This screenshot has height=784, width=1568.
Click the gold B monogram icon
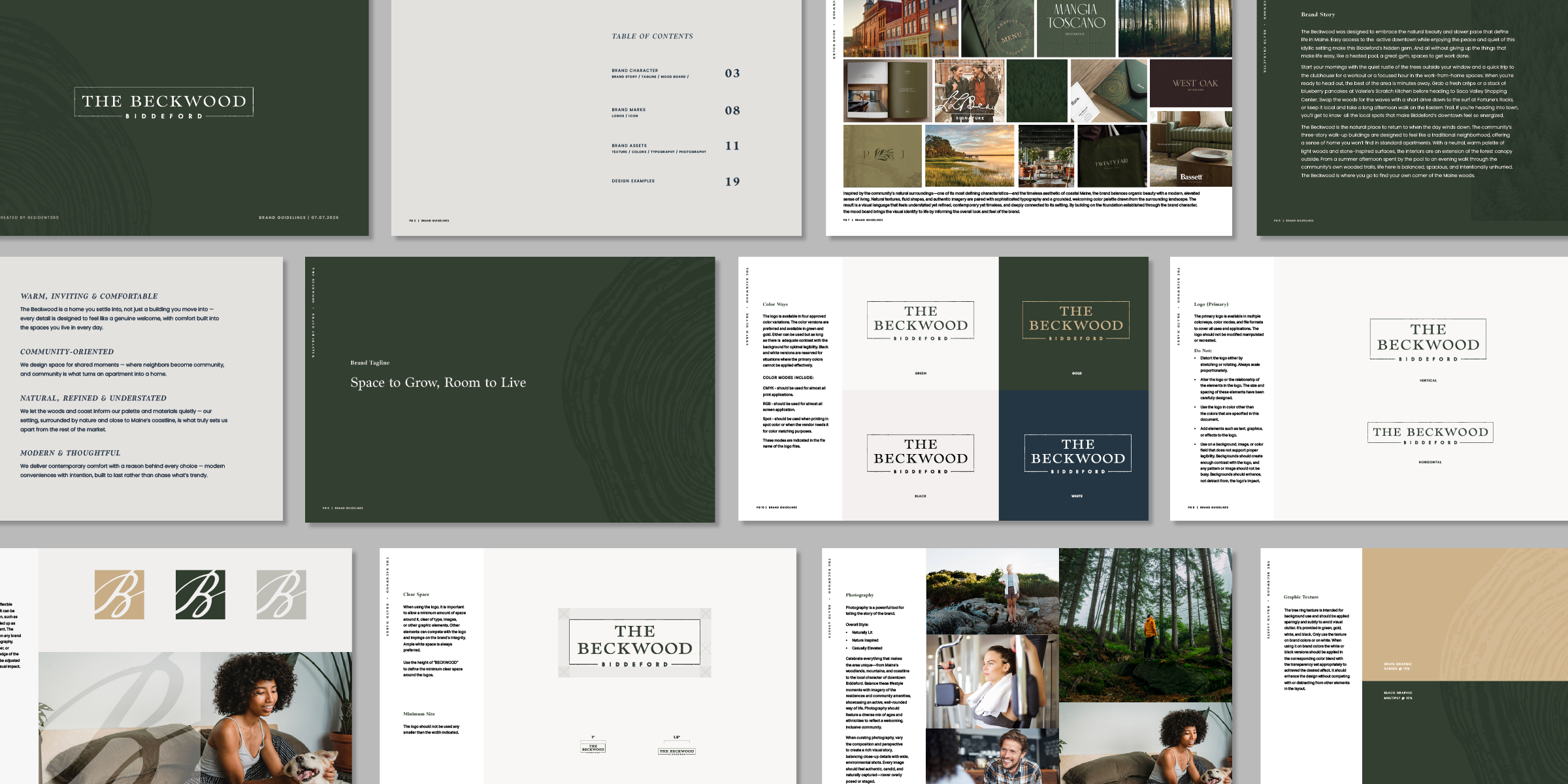[x=120, y=595]
